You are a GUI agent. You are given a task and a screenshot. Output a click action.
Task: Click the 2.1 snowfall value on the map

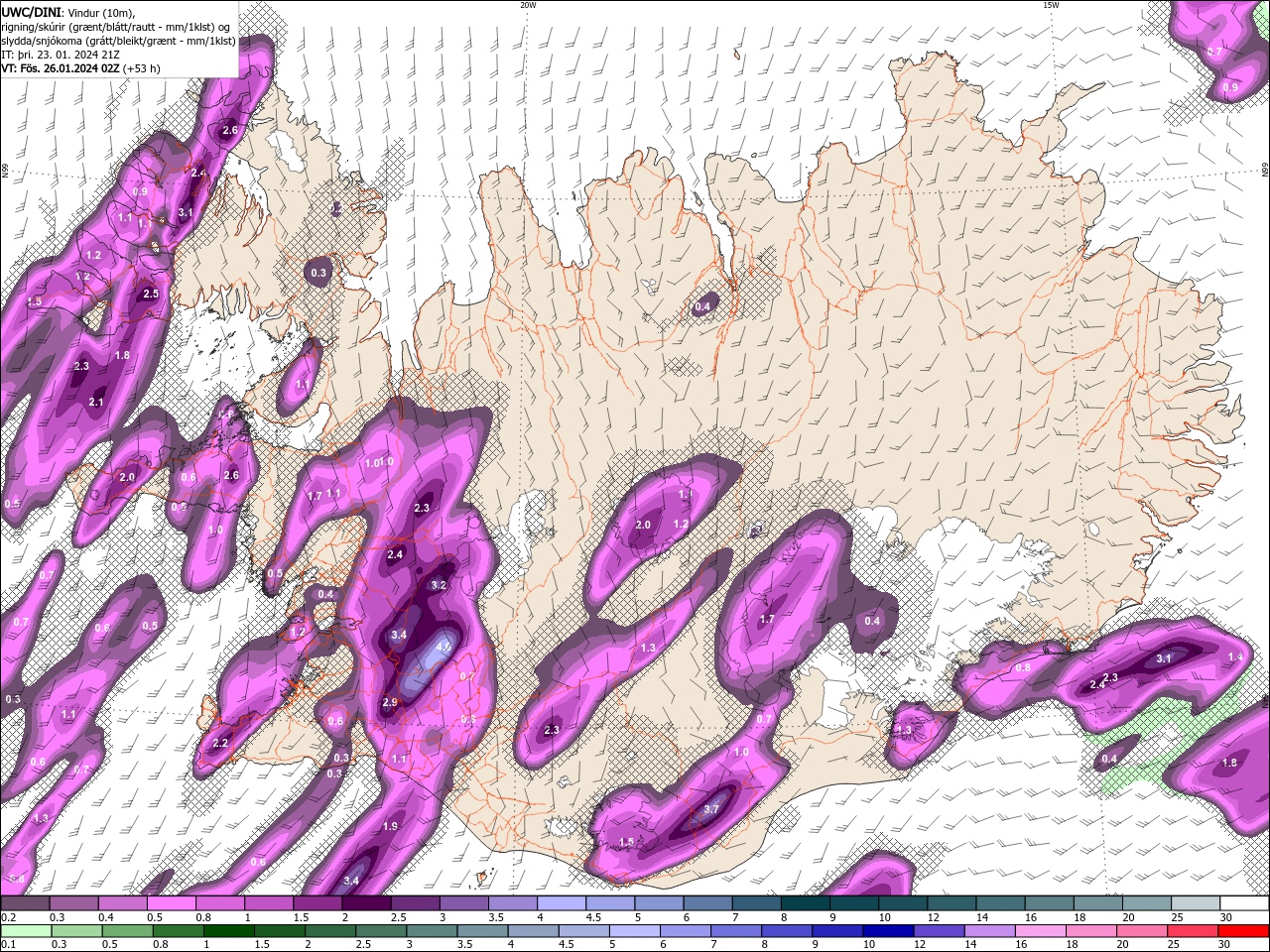(x=96, y=402)
